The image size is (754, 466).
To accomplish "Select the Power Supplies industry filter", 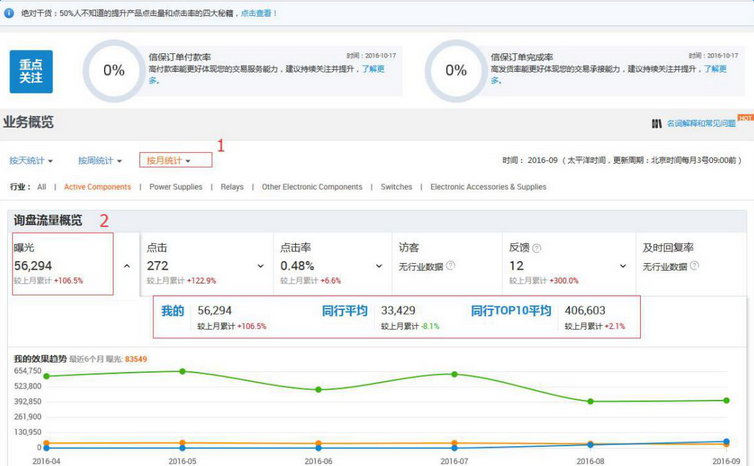I will pyautogui.click(x=175, y=187).
